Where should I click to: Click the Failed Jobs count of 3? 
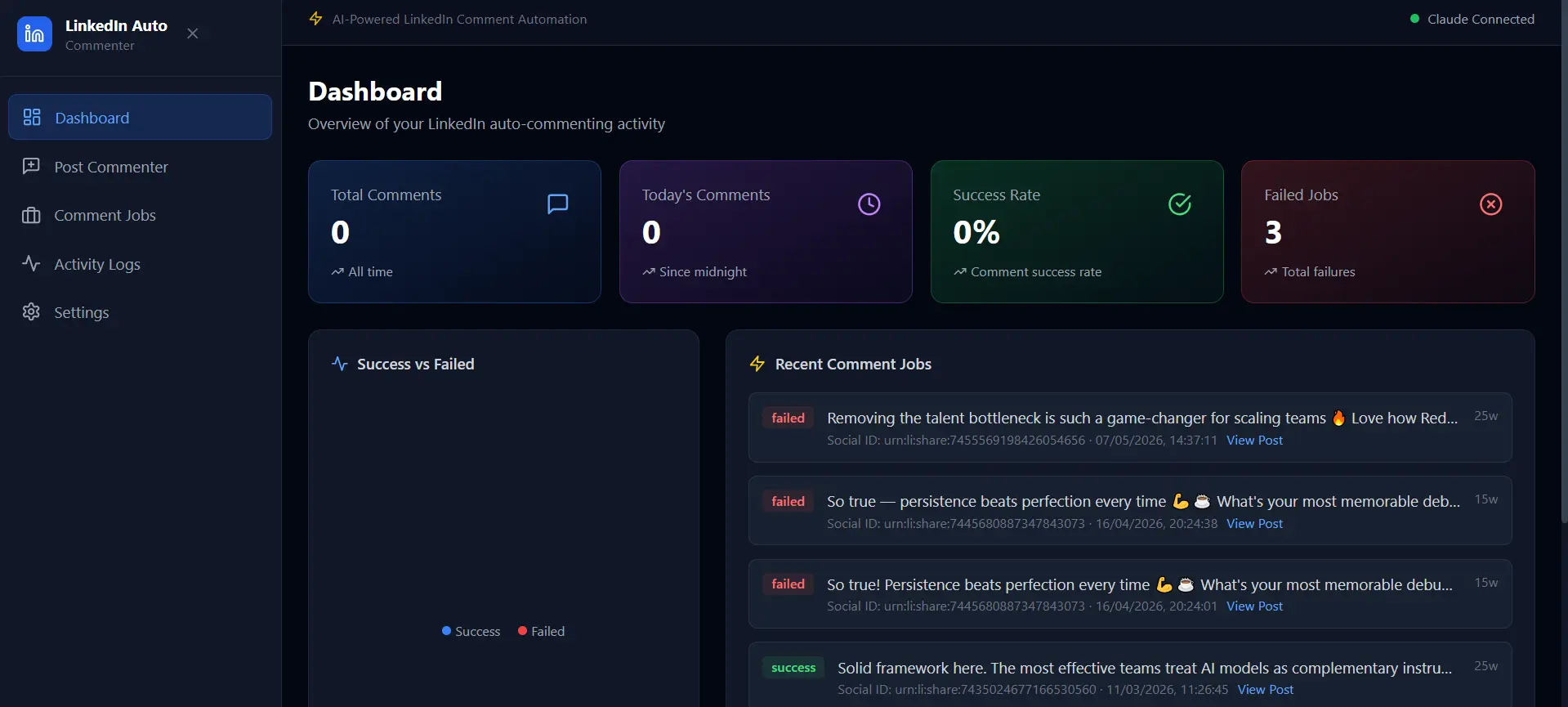[x=1273, y=232]
